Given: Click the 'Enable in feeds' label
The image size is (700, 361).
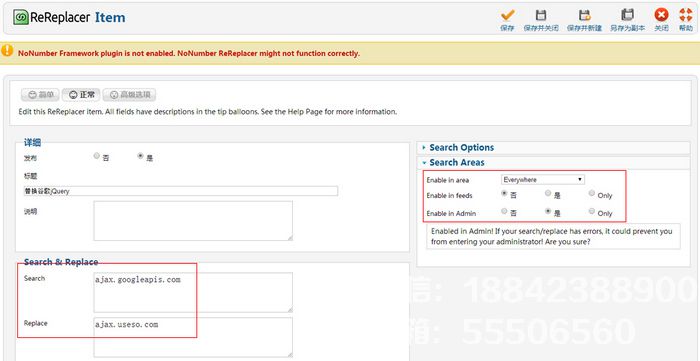Looking at the screenshot, I should click(x=449, y=195).
